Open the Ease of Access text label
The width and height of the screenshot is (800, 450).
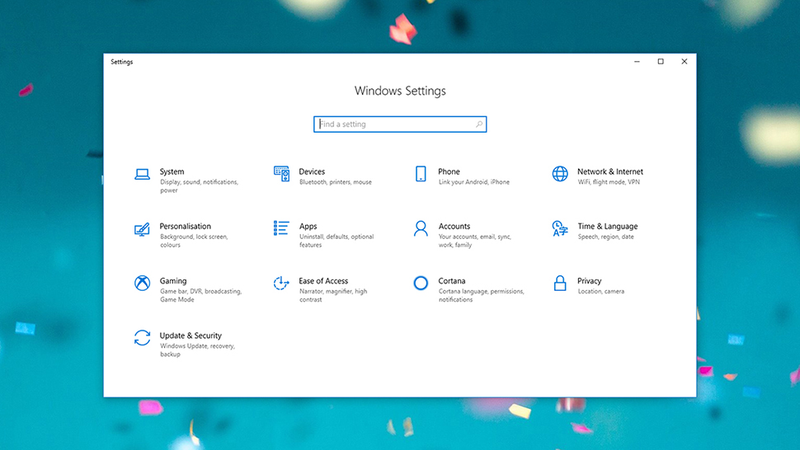[323, 281]
